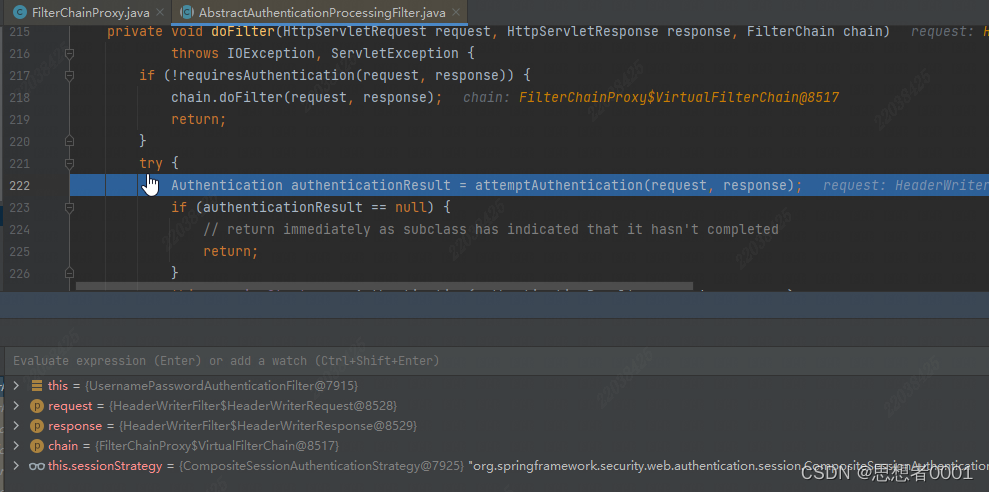Click the horizontal scrollbar of the editor
The image size is (989, 492).
pyautogui.click(x=384, y=286)
